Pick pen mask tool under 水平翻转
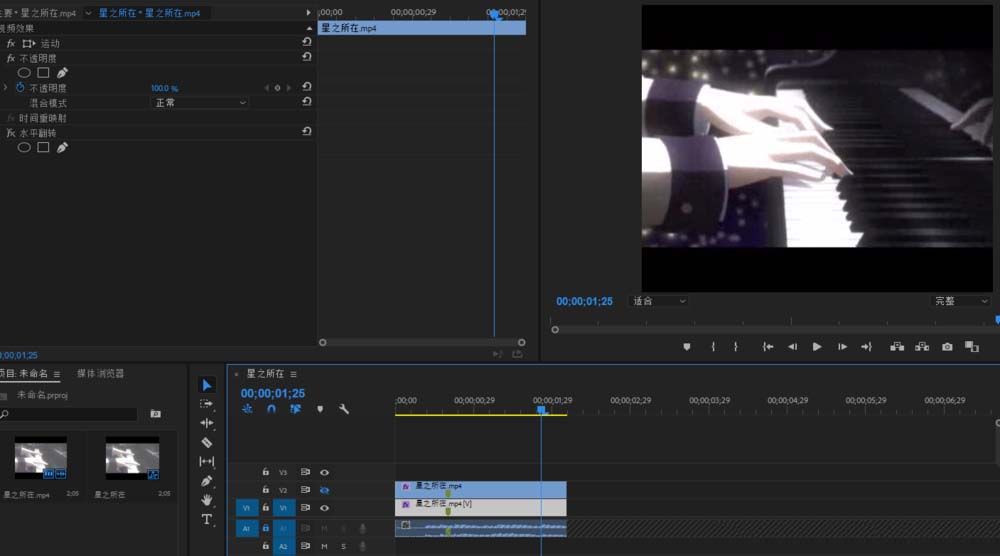Screen dimensions: 1000x556 click(x=62, y=147)
